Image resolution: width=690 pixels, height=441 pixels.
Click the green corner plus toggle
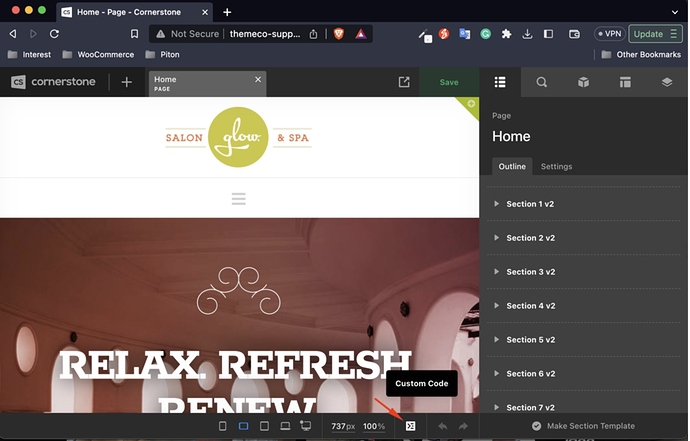471,104
